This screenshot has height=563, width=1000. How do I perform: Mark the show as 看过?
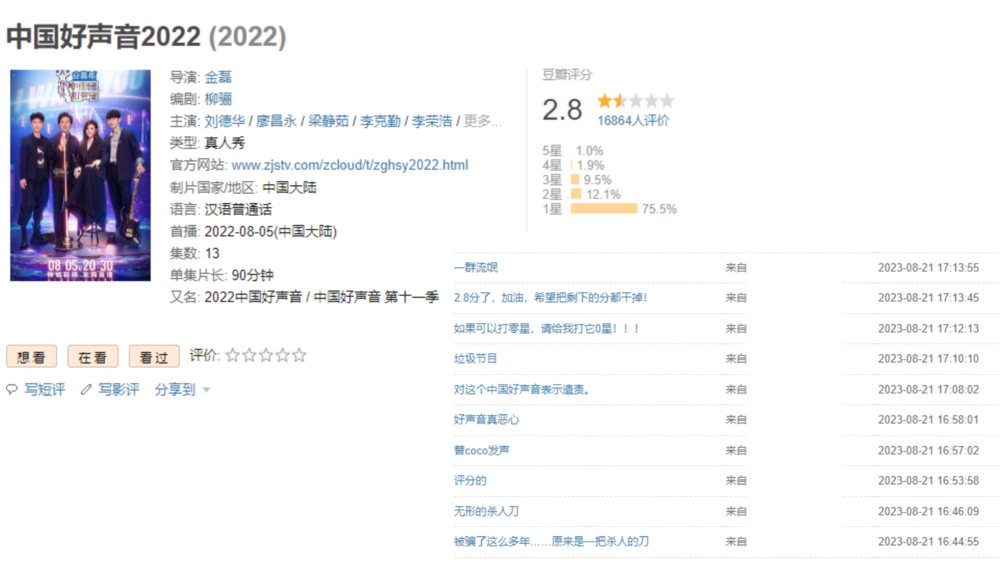[154, 357]
